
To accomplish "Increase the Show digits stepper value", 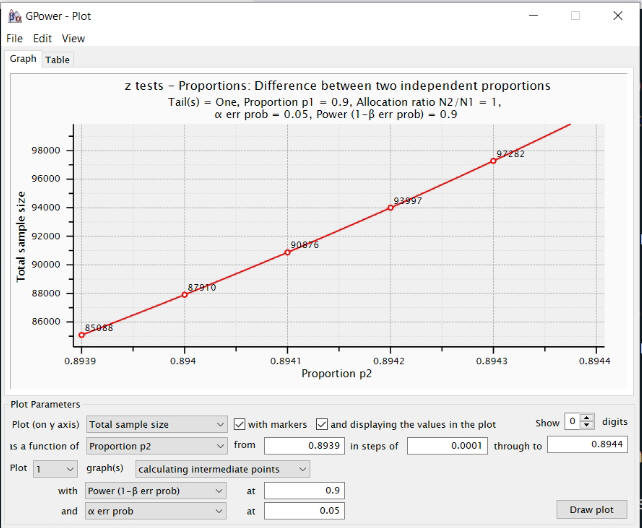I will [588, 419].
